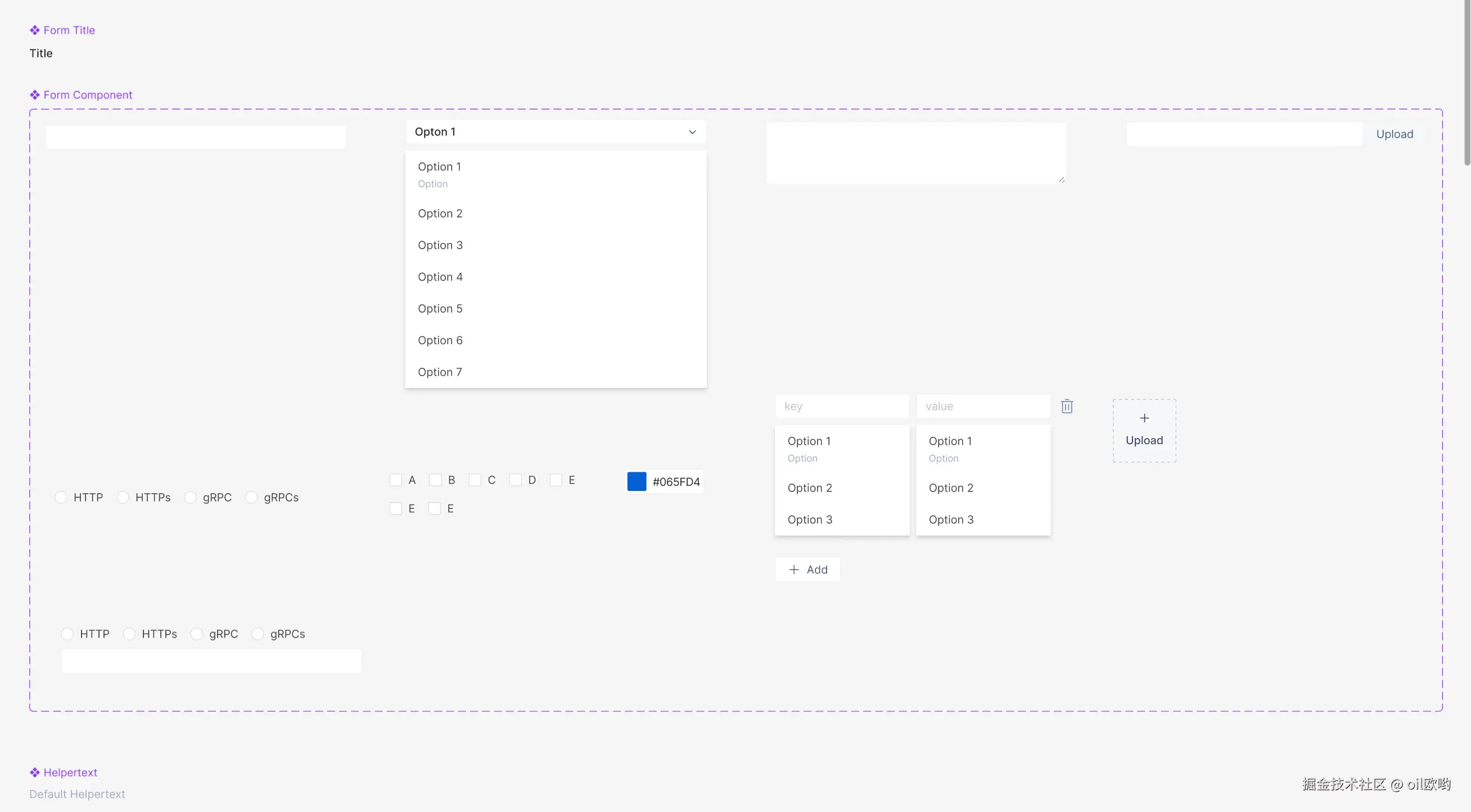Choose the lower gRPCs radio option
The image size is (1471, 812).
(x=258, y=634)
